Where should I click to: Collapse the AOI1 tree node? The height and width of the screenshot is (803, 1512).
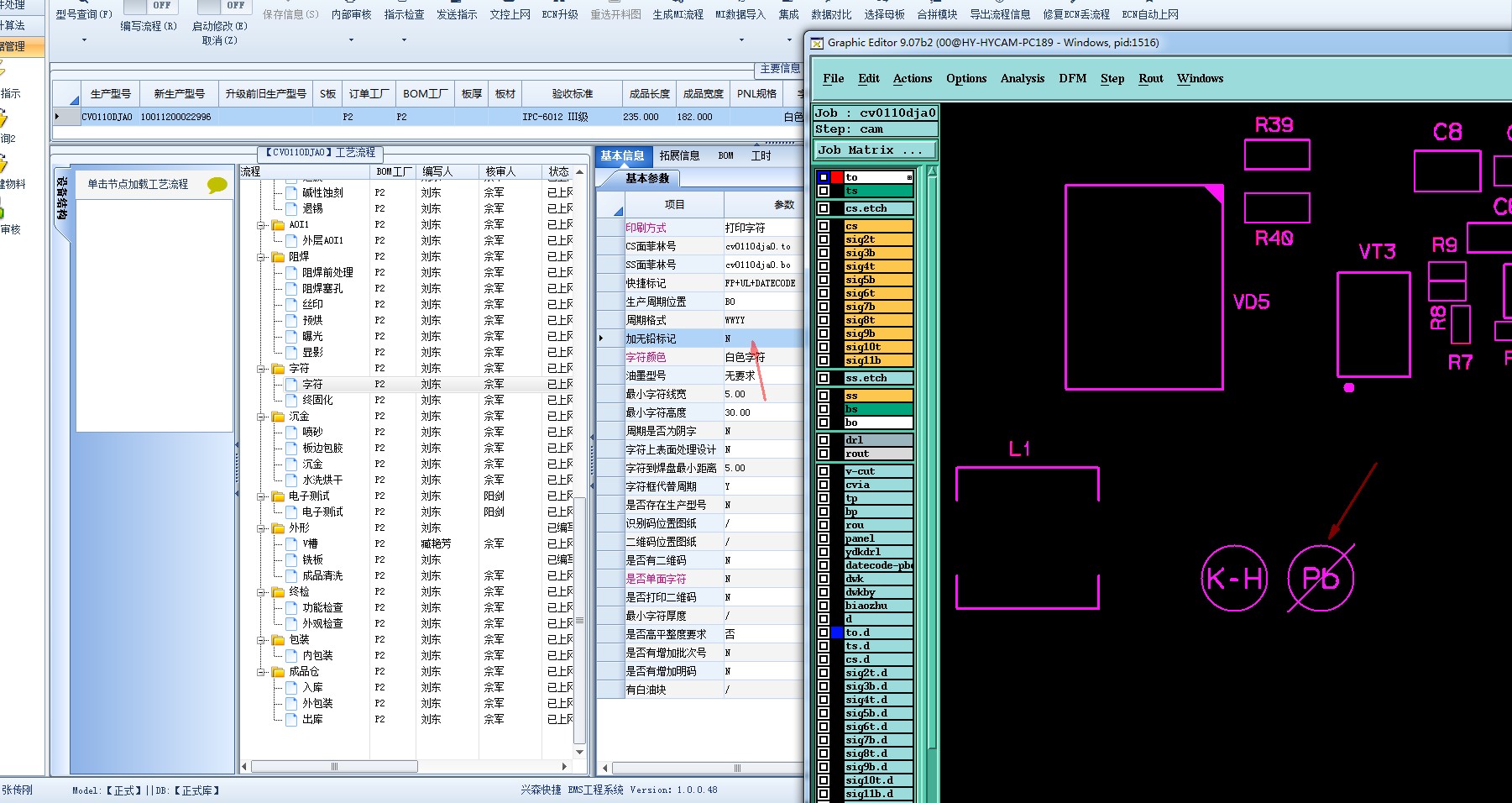click(x=261, y=225)
